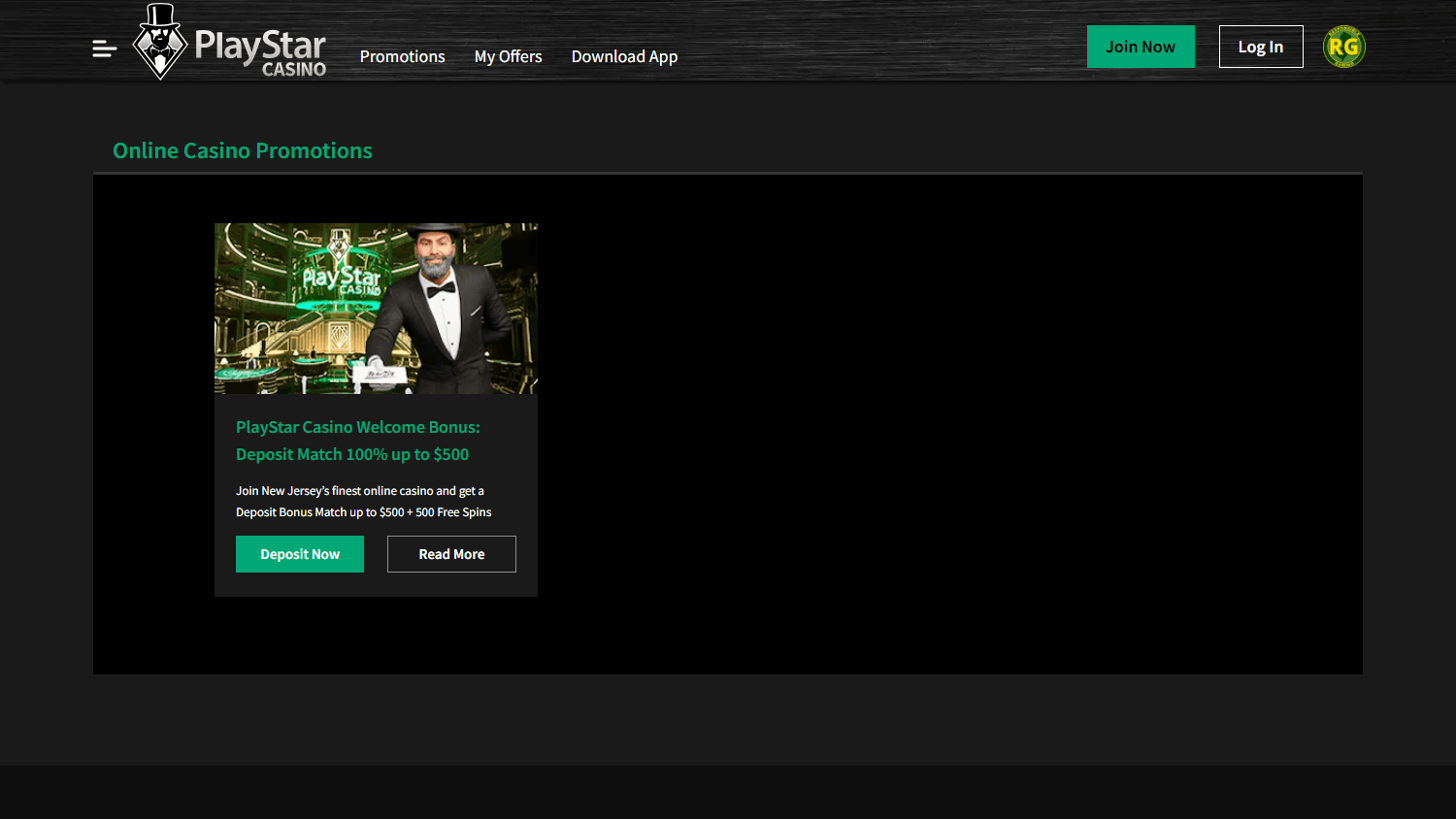The image size is (1456, 819).
Task: Click the welcome bonus promo card
Action: tap(376, 409)
